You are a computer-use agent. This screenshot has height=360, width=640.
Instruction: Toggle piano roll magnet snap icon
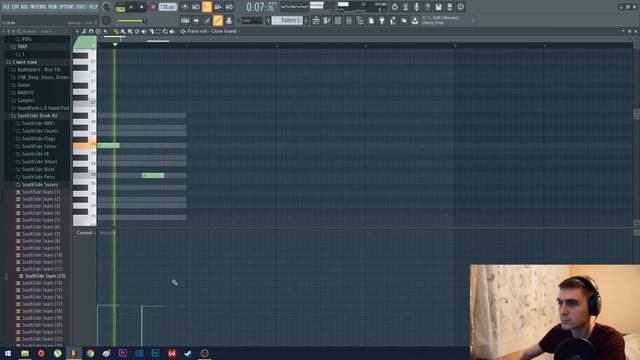(x=91, y=31)
